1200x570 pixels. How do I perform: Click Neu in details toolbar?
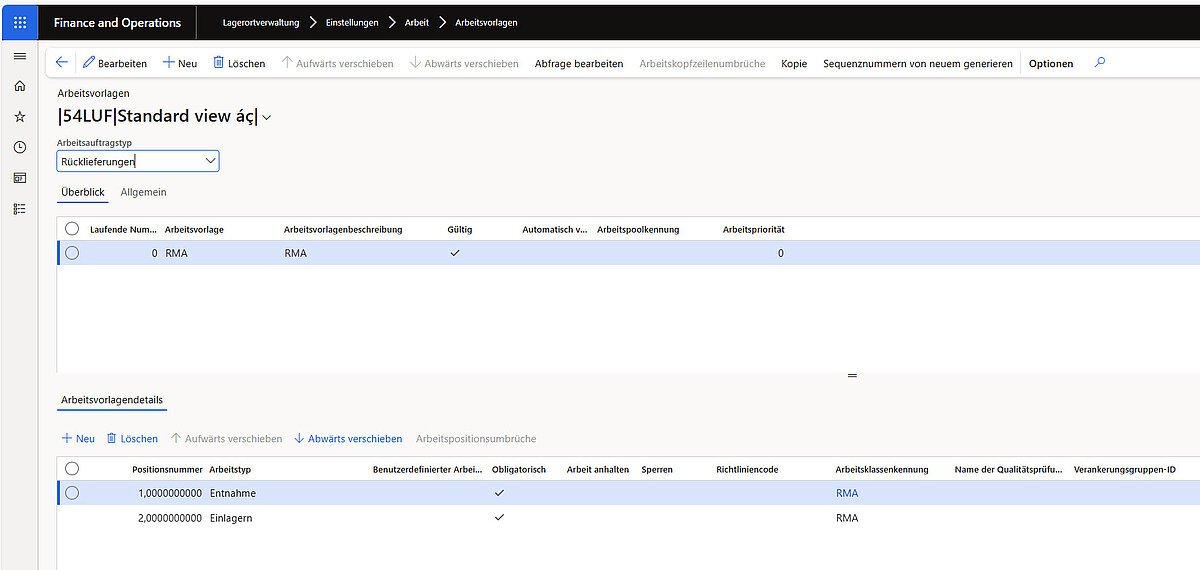tap(78, 439)
